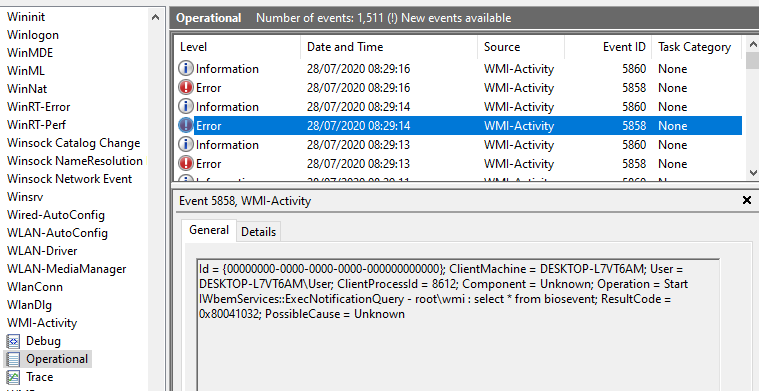Click Information icon of 08:29:16 event
Screen dimensions: 759x391
(186, 69)
